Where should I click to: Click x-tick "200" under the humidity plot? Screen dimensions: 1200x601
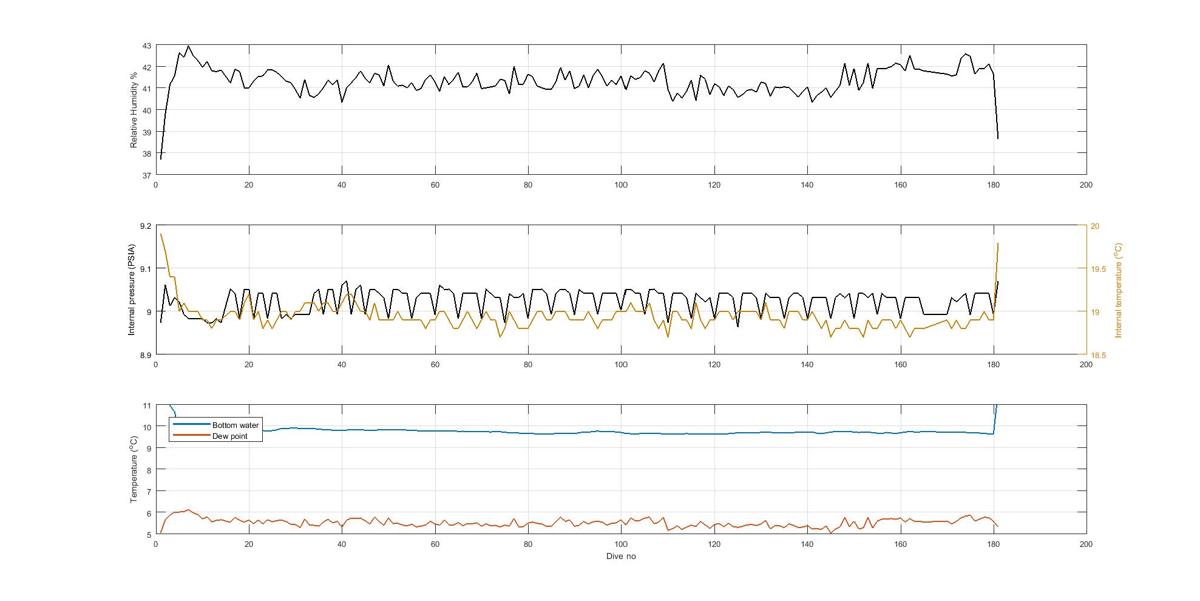pos(1086,185)
